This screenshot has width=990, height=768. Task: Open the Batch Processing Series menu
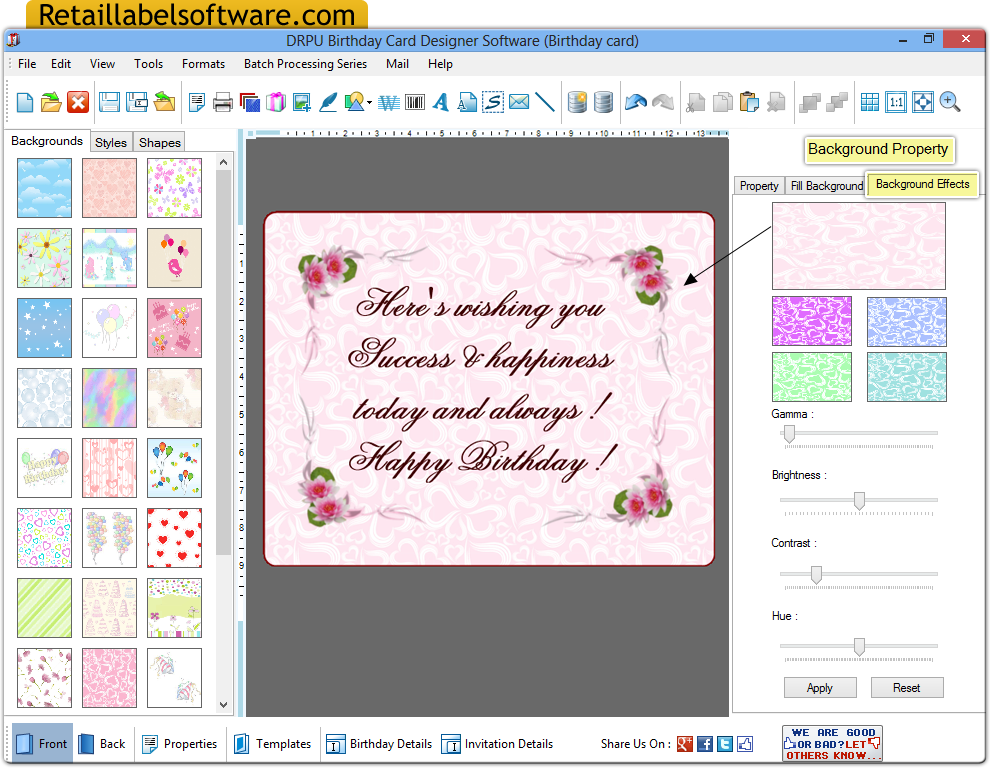(304, 63)
